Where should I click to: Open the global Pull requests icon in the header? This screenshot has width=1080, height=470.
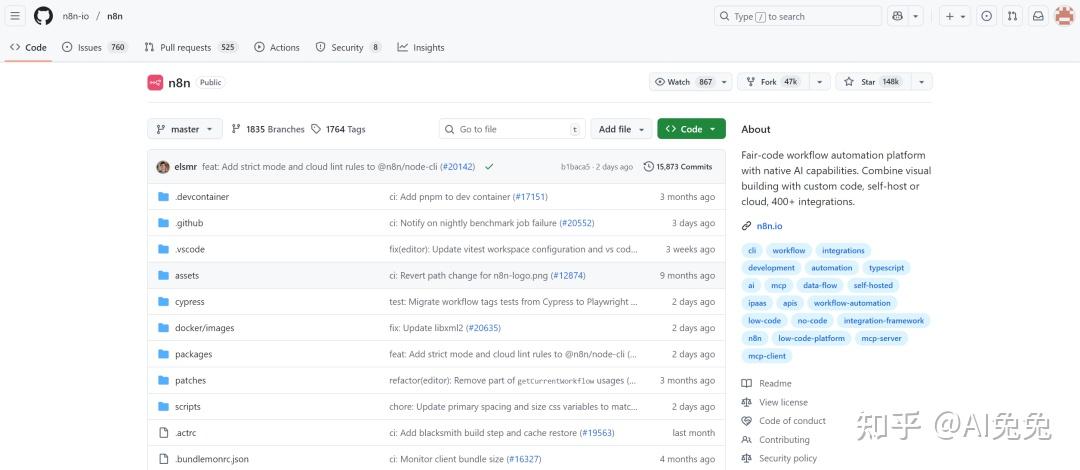[1012, 16]
